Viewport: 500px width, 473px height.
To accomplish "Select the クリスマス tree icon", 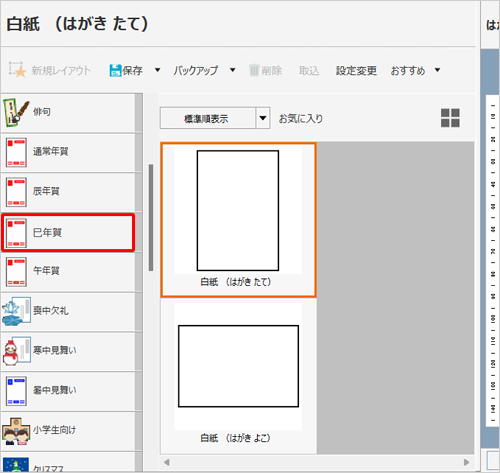I will coord(16,465).
